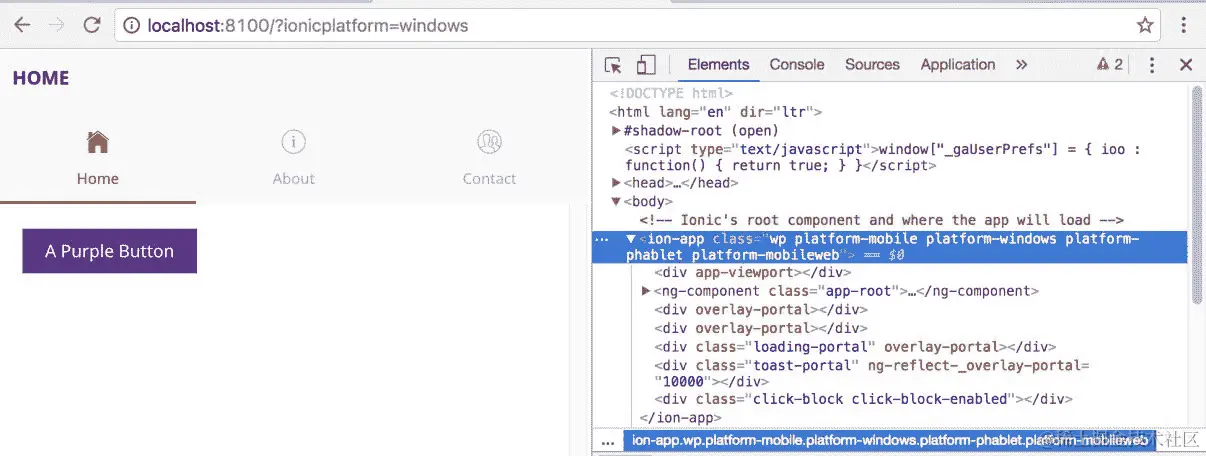Switch to the Console tab

pyautogui.click(x=797, y=65)
